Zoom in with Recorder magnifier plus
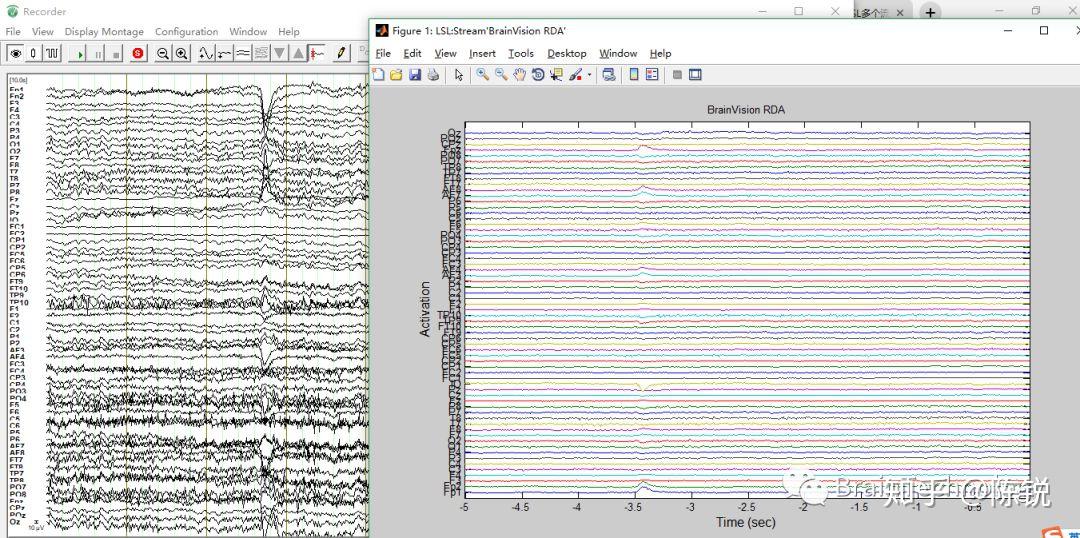This screenshot has height=538, width=1080. (x=182, y=53)
